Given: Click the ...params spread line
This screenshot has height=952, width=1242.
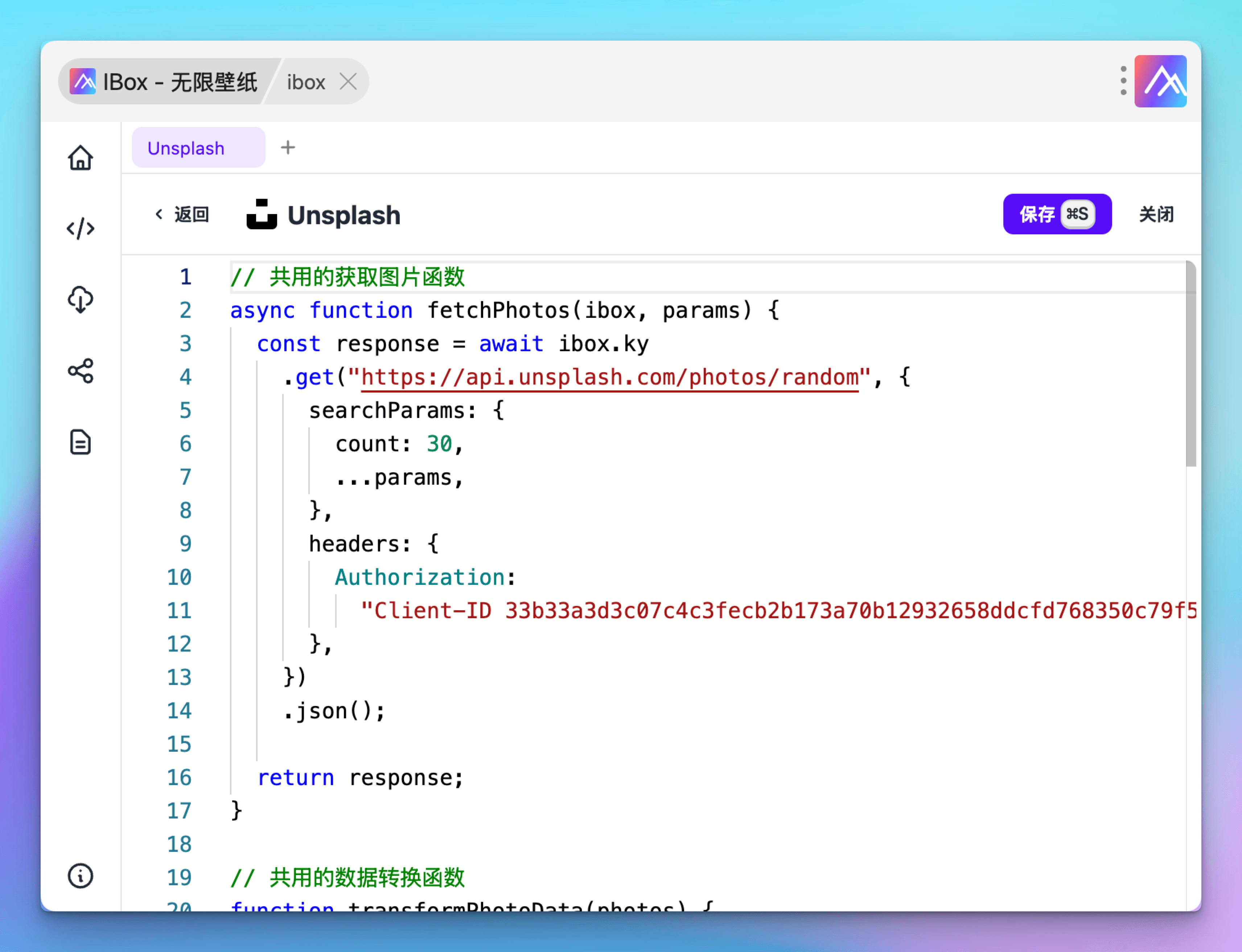Looking at the screenshot, I should [399, 478].
